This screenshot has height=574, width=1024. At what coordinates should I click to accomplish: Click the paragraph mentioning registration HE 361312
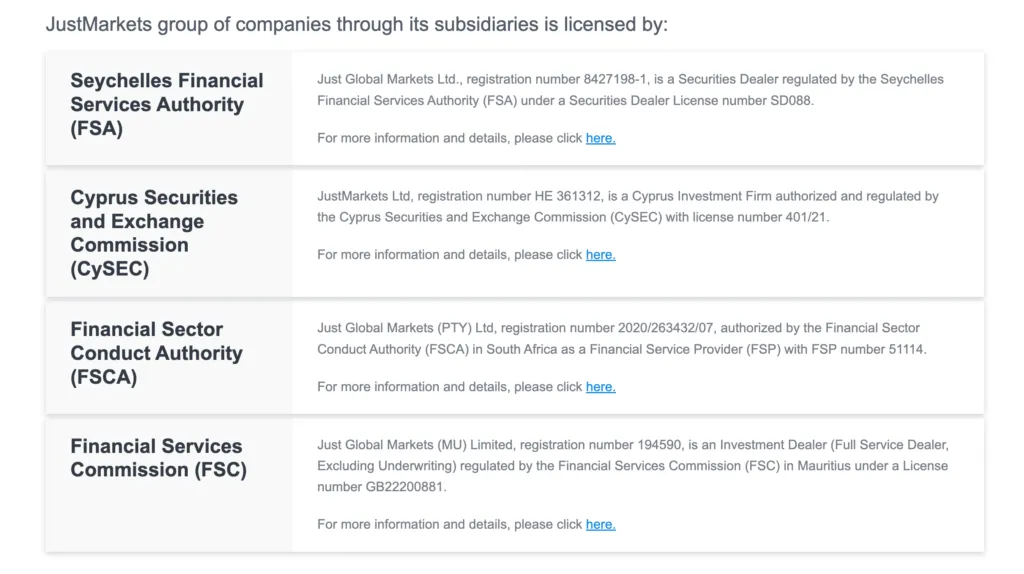pyautogui.click(x=628, y=206)
